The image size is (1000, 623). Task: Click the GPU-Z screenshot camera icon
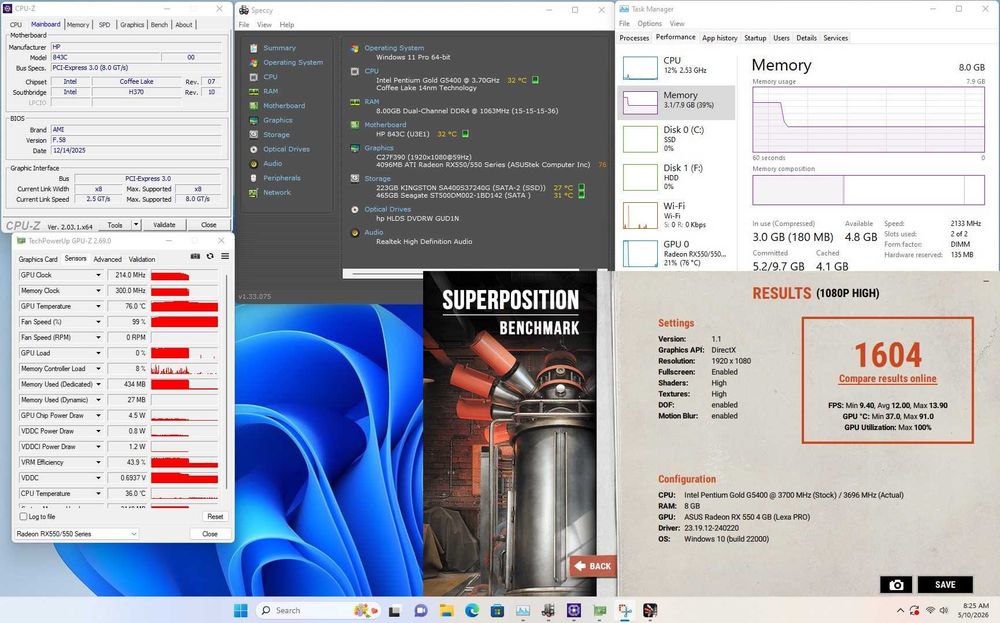point(195,256)
